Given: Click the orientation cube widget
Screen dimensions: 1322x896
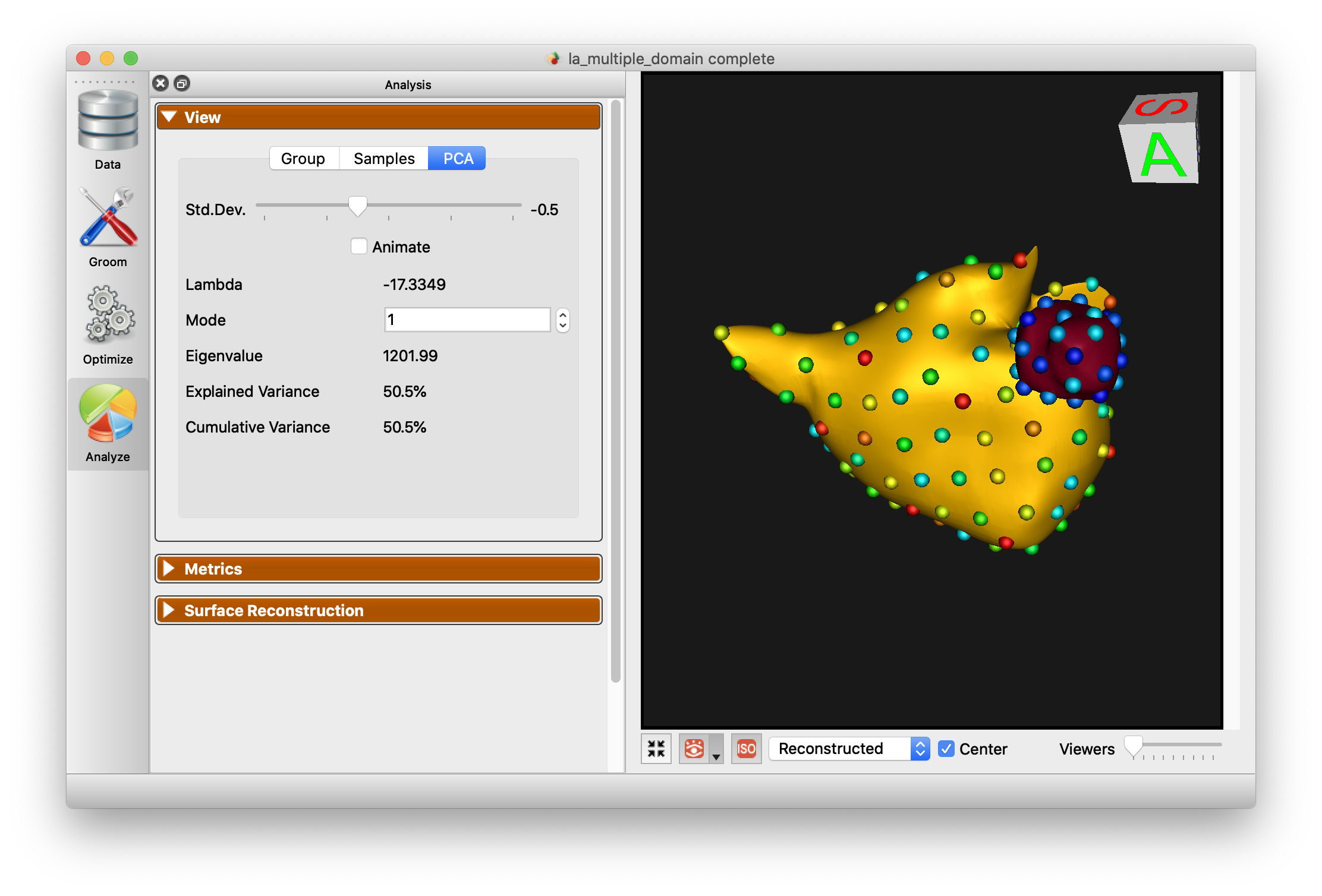Looking at the screenshot, I should [x=1160, y=138].
